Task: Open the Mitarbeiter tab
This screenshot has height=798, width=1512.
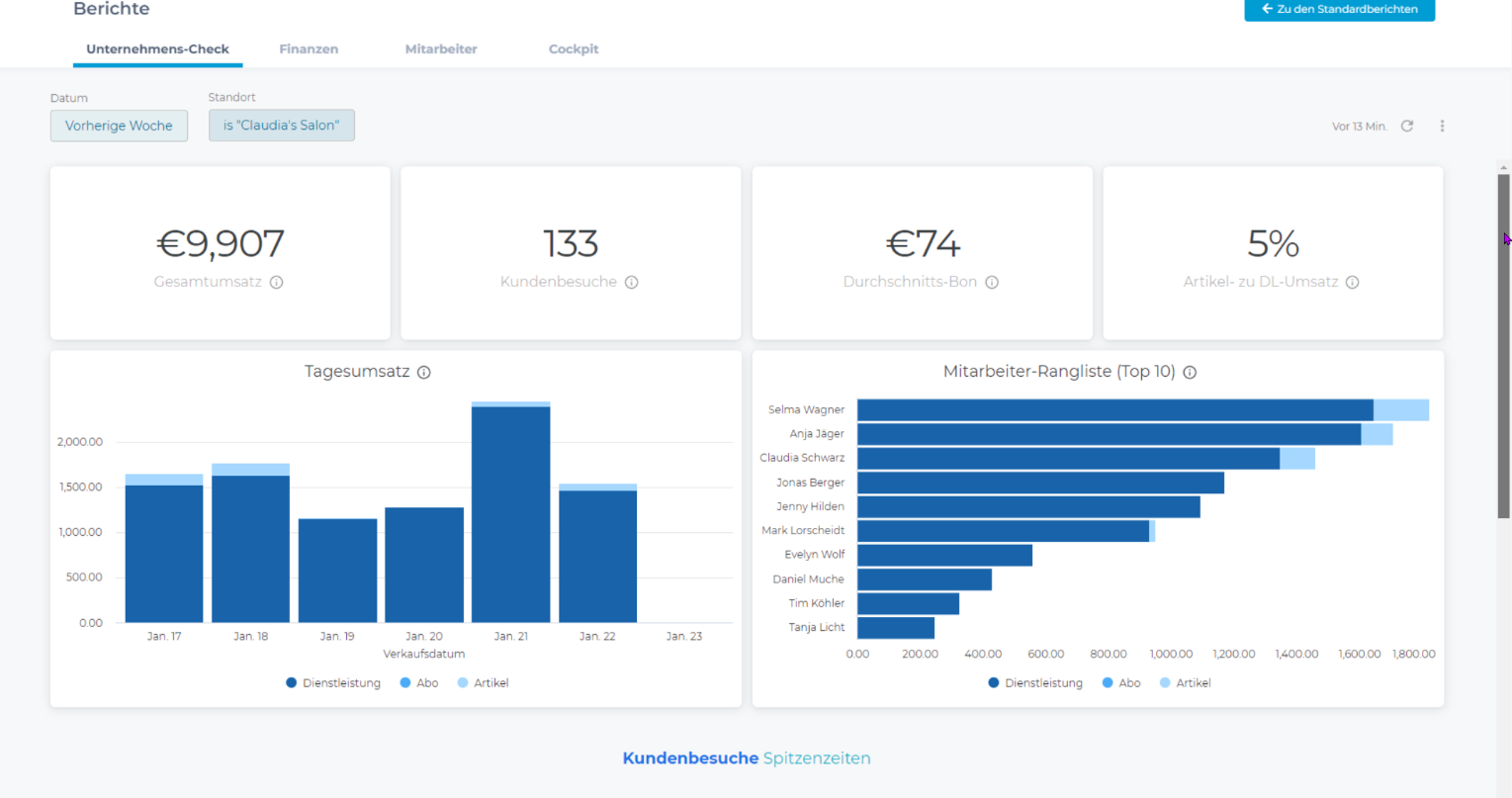Action: tap(441, 49)
